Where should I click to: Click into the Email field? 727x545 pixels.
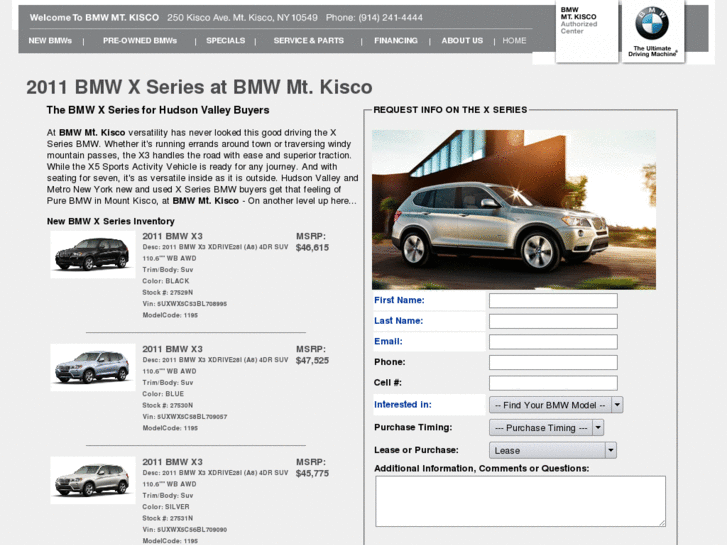553,342
